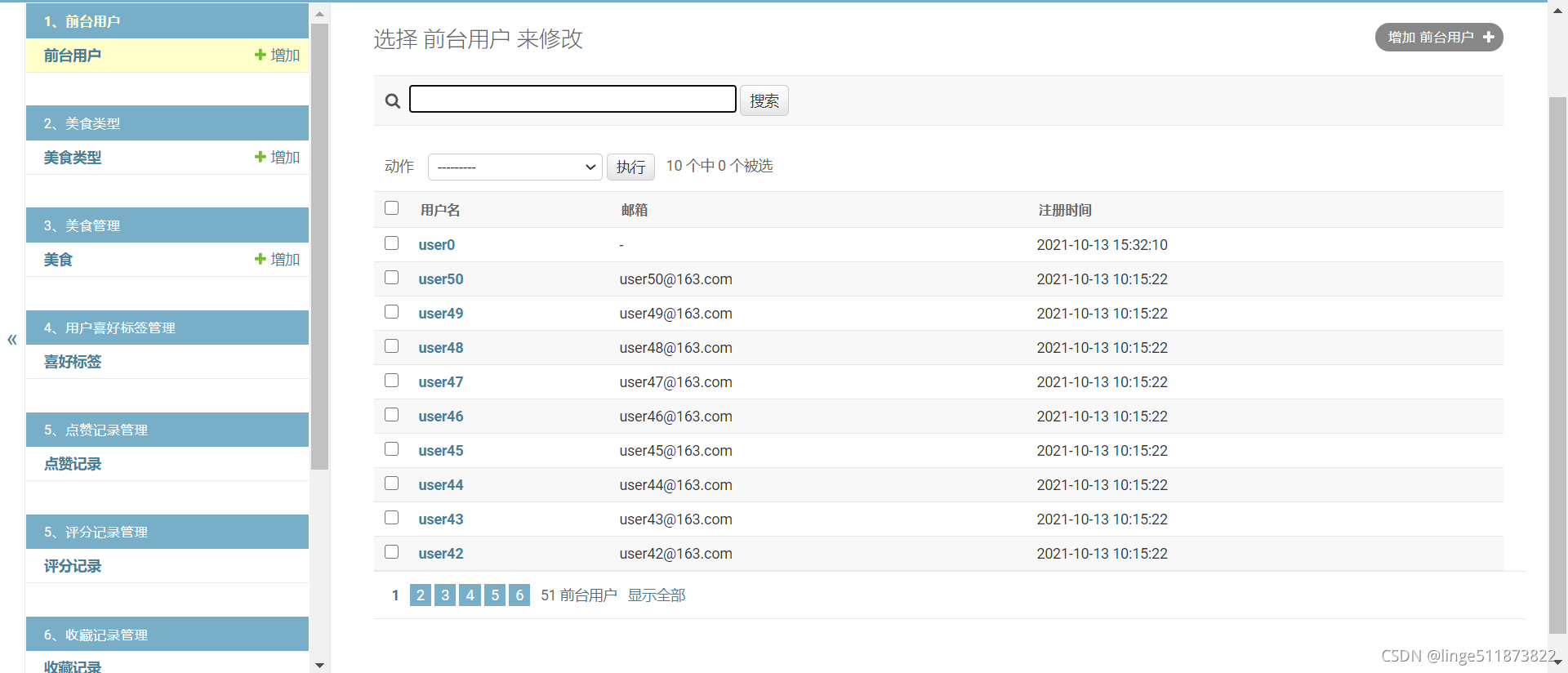Click section header 2、美食类型
The height and width of the screenshot is (673, 1568).
167,123
